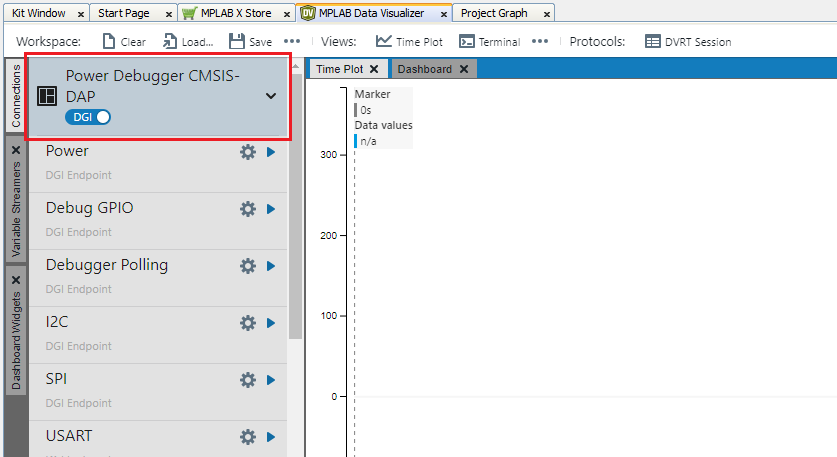Close the Dashboard view tab

click(x=464, y=69)
